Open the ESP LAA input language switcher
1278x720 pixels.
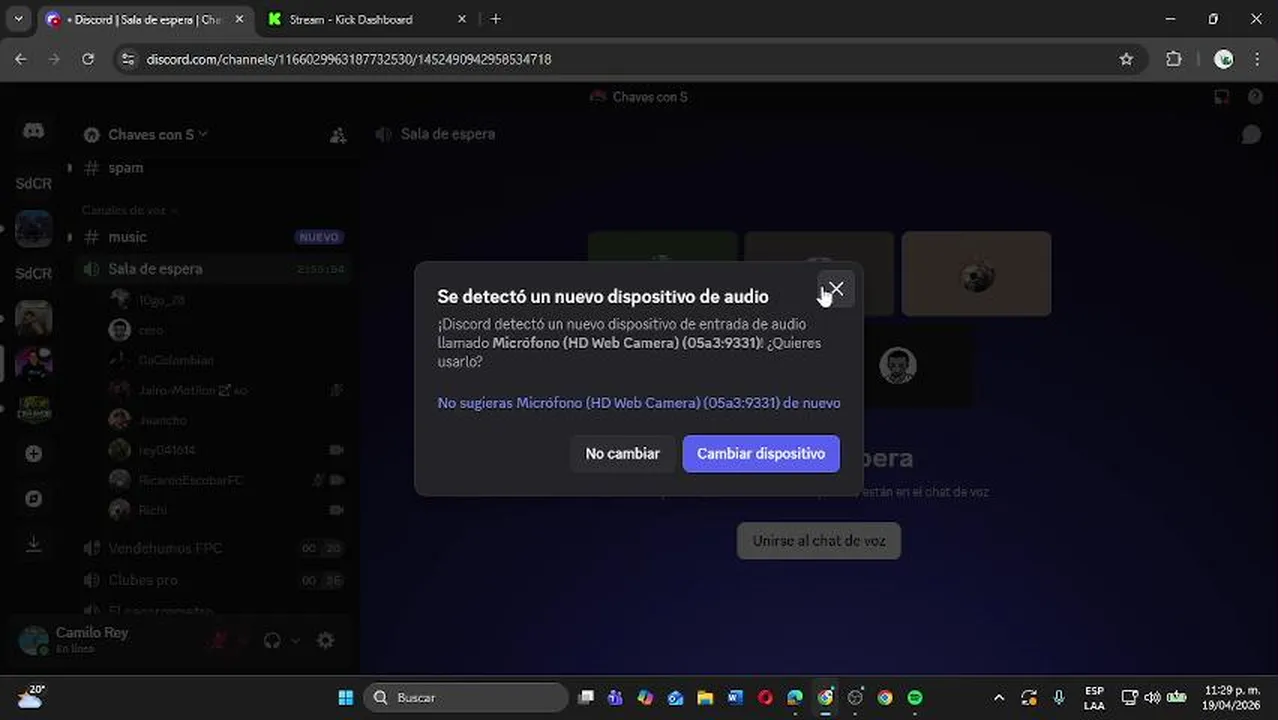pos(1094,697)
